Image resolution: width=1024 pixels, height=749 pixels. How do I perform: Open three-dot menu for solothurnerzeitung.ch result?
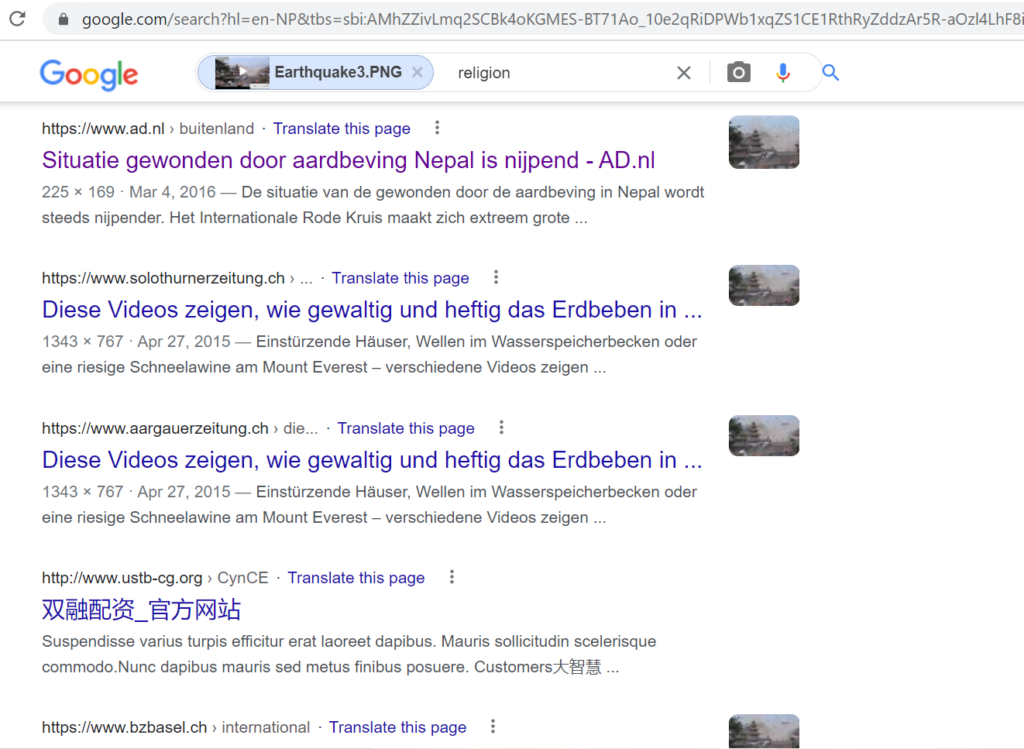(496, 278)
